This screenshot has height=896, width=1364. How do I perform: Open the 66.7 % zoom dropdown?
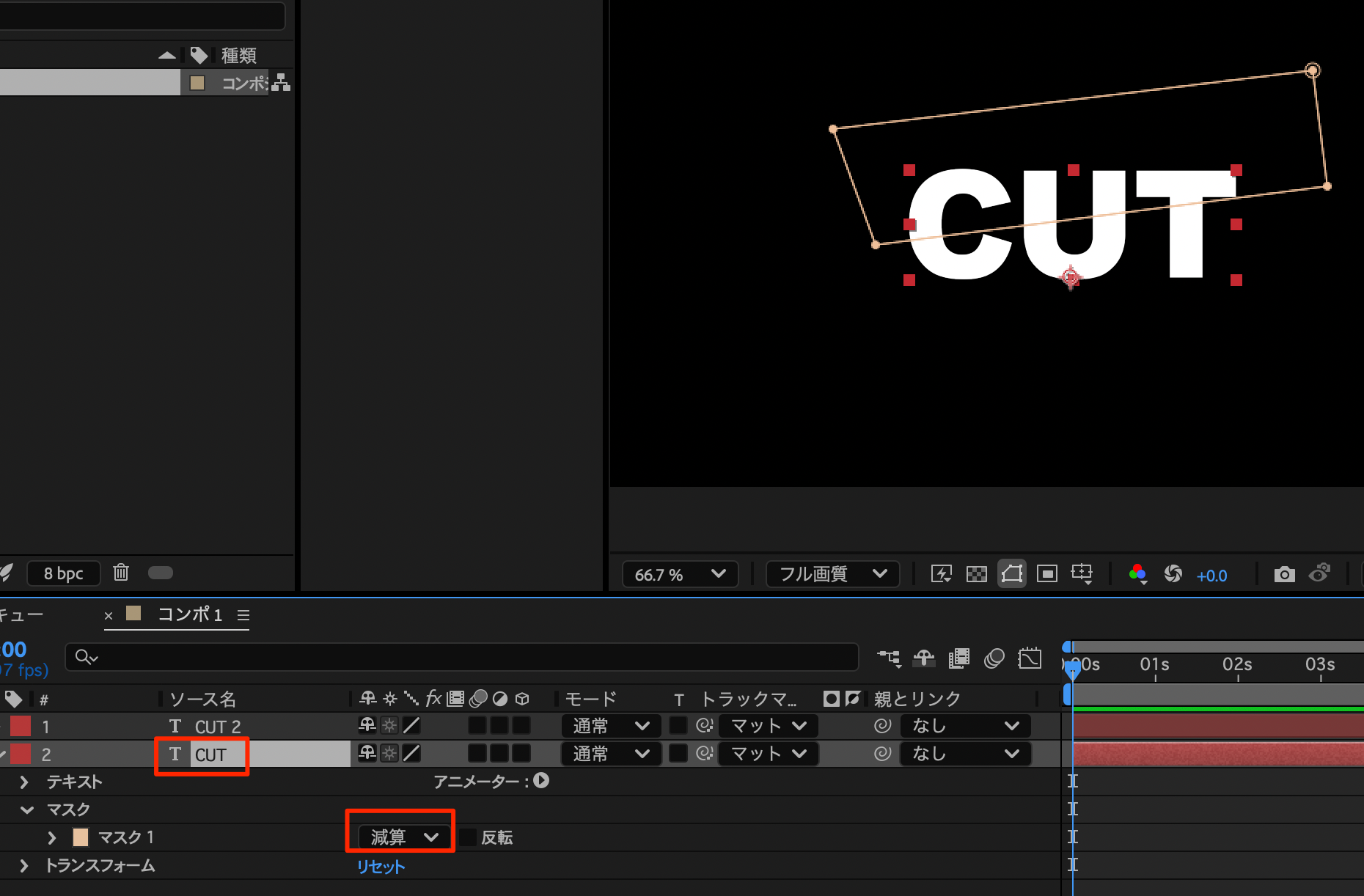point(680,574)
